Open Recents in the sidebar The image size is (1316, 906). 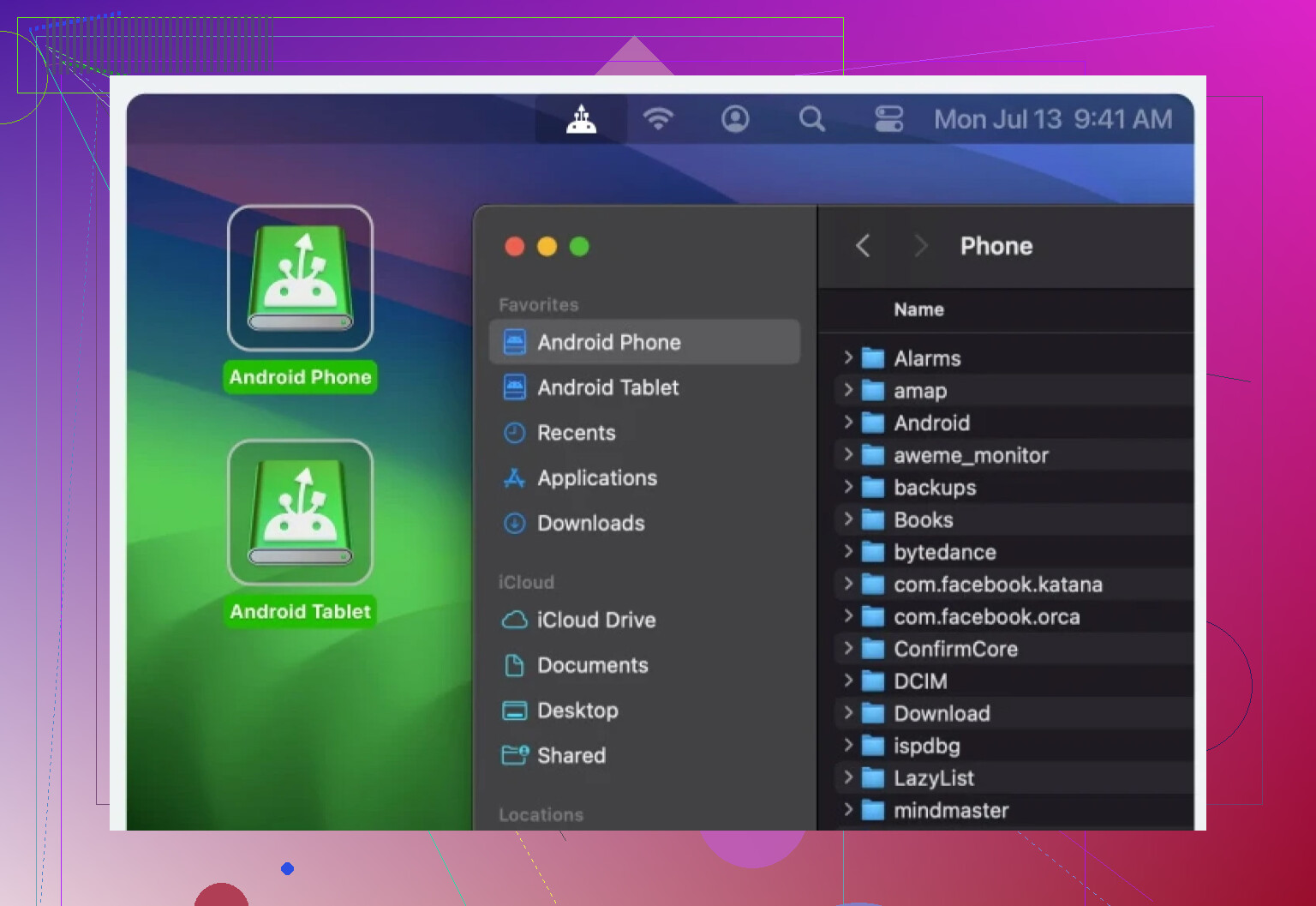coord(644,433)
